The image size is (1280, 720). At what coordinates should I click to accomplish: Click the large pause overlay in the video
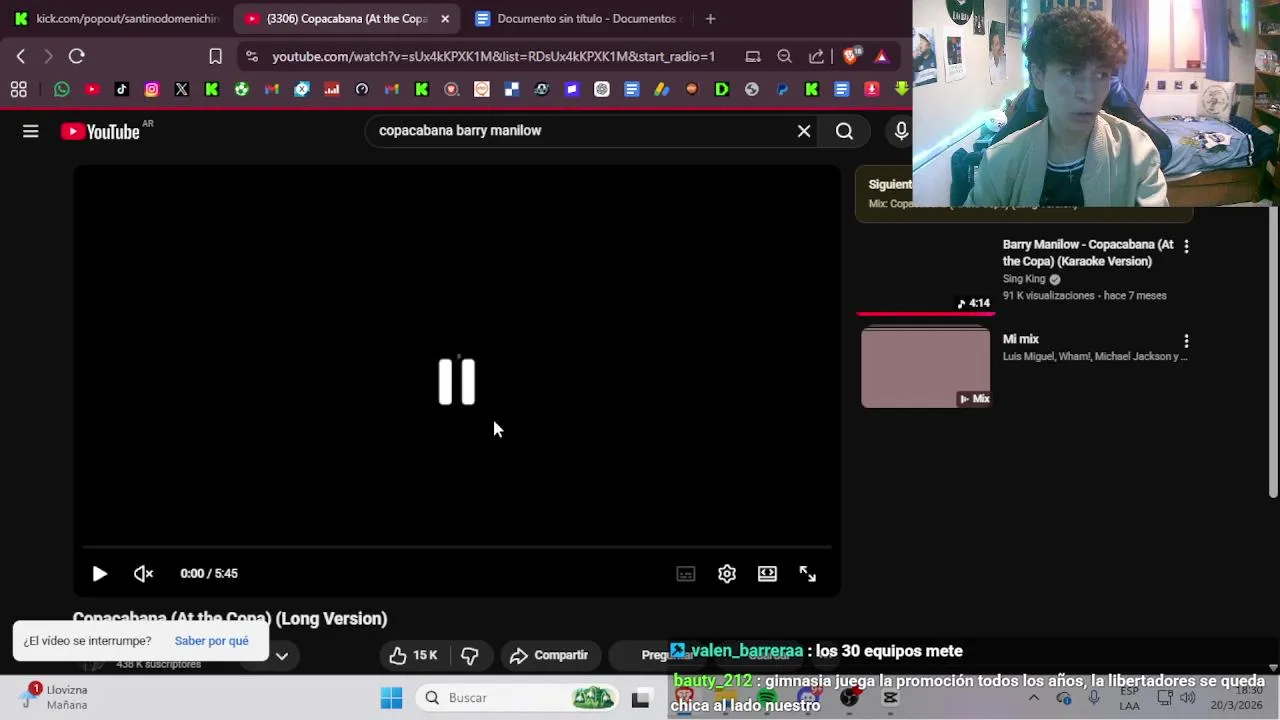click(x=457, y=381)
